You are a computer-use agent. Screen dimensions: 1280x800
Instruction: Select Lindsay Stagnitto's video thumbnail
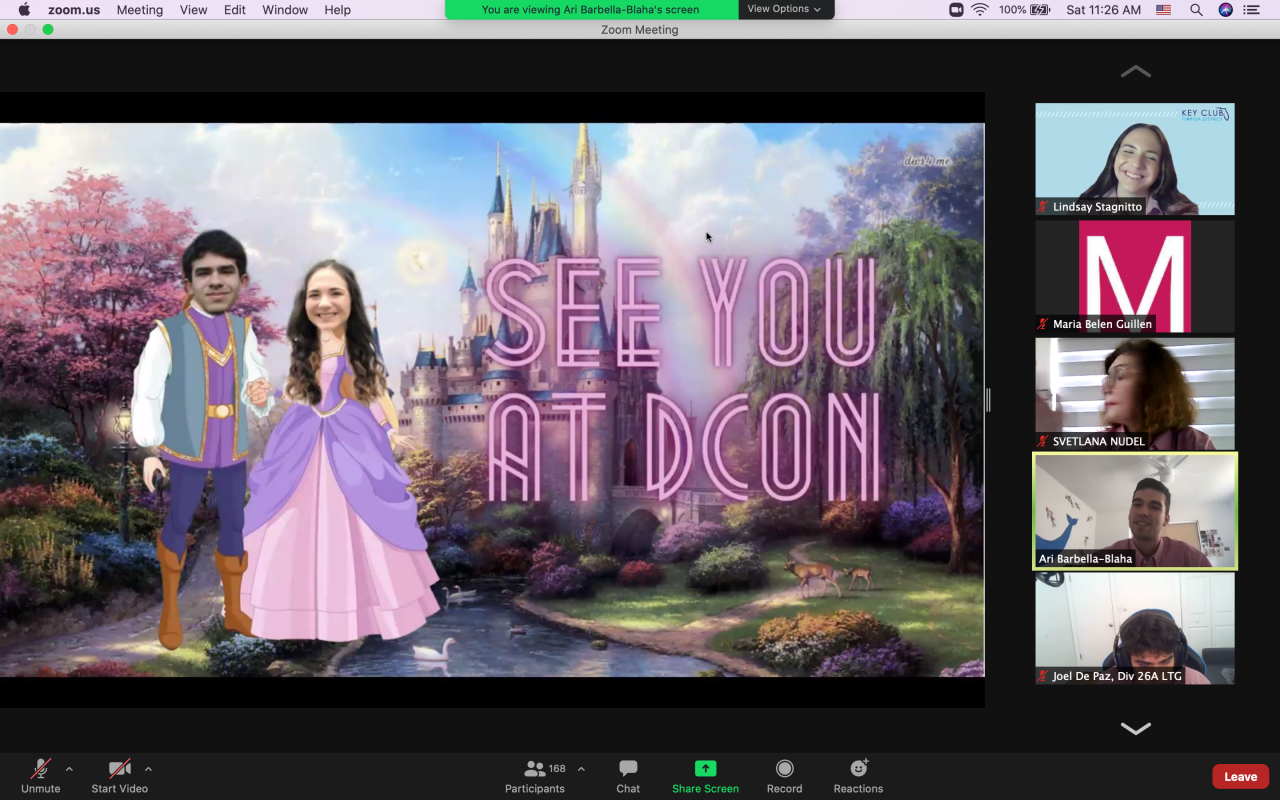click(1134, 159)
